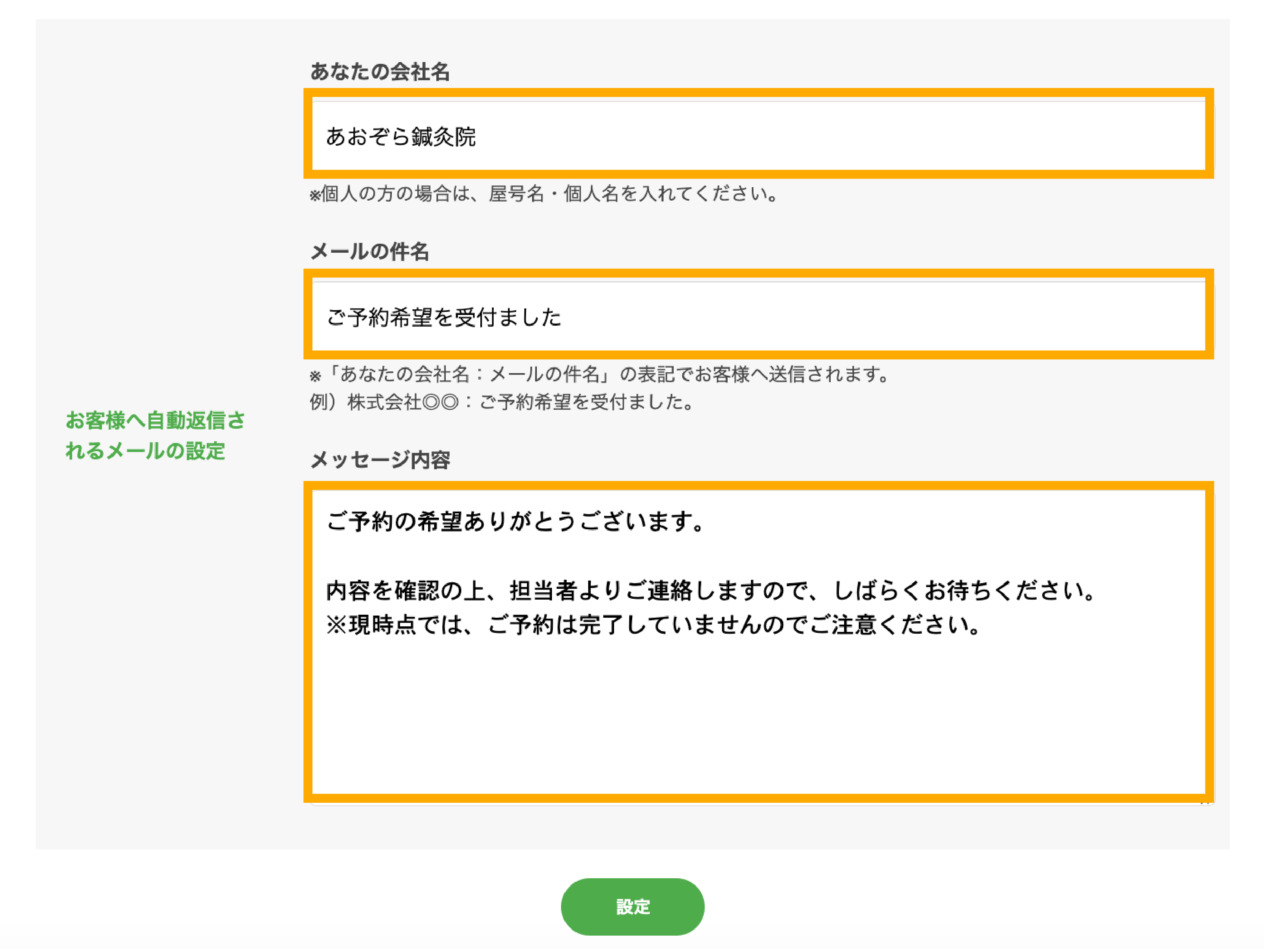Focus the メールの件名 input field
1264x949 pixels.
click(757, 316)
